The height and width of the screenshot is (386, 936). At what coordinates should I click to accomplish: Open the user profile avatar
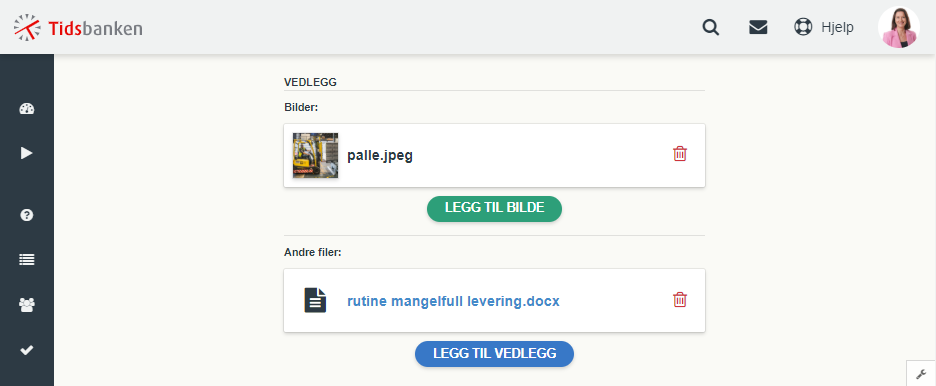point(898,27)
